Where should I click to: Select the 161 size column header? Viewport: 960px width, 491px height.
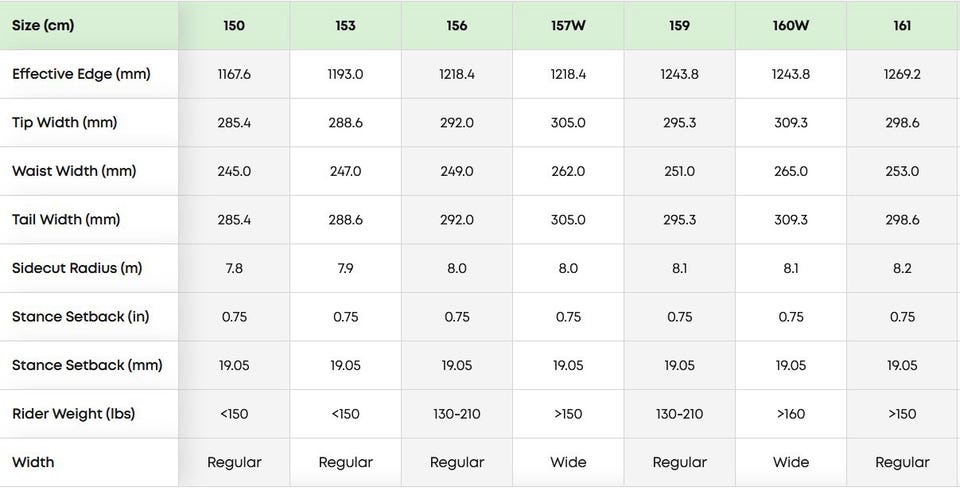pos(902,25)
